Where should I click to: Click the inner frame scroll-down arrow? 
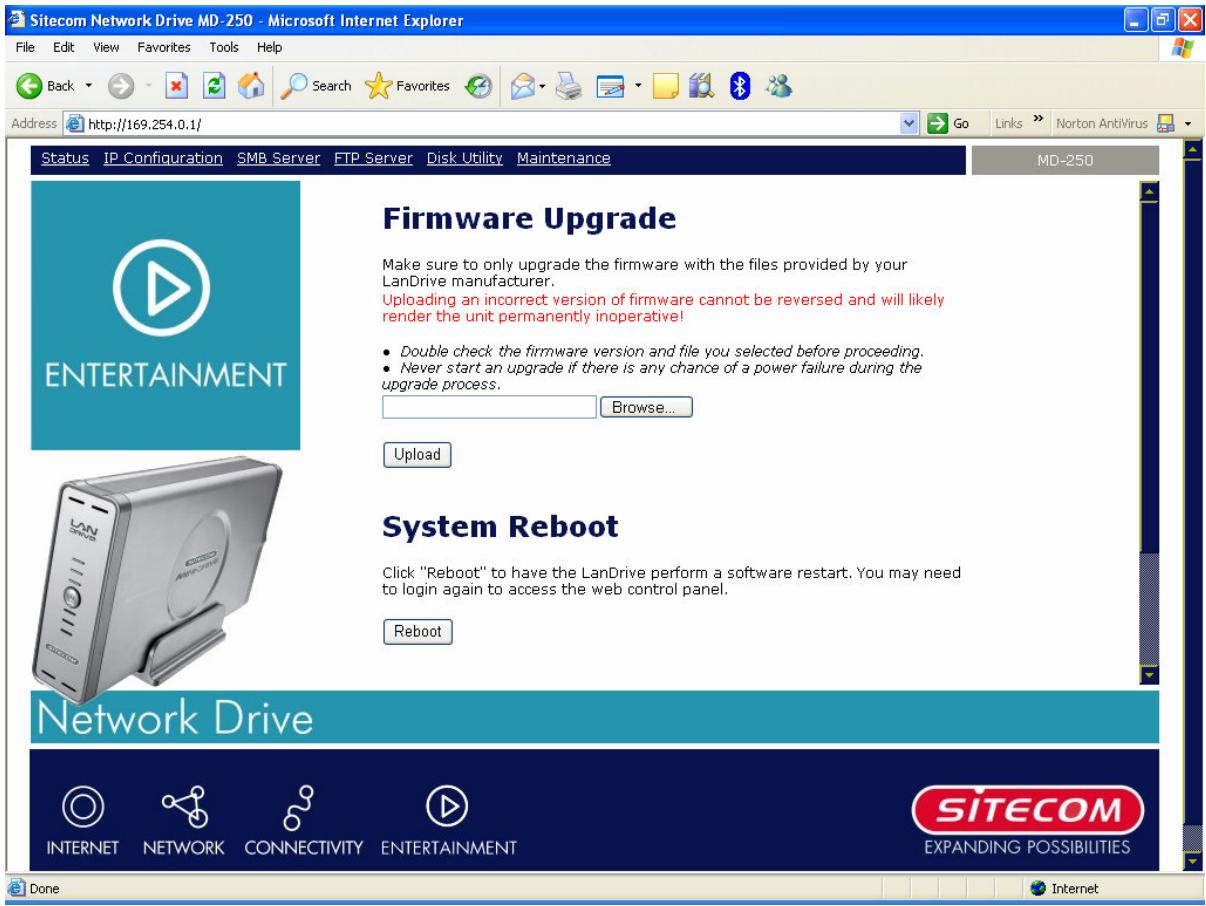1149,674
